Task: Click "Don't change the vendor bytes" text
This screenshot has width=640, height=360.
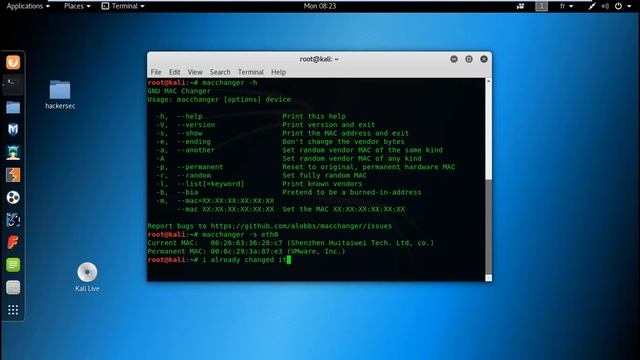Action: point(343,142)
